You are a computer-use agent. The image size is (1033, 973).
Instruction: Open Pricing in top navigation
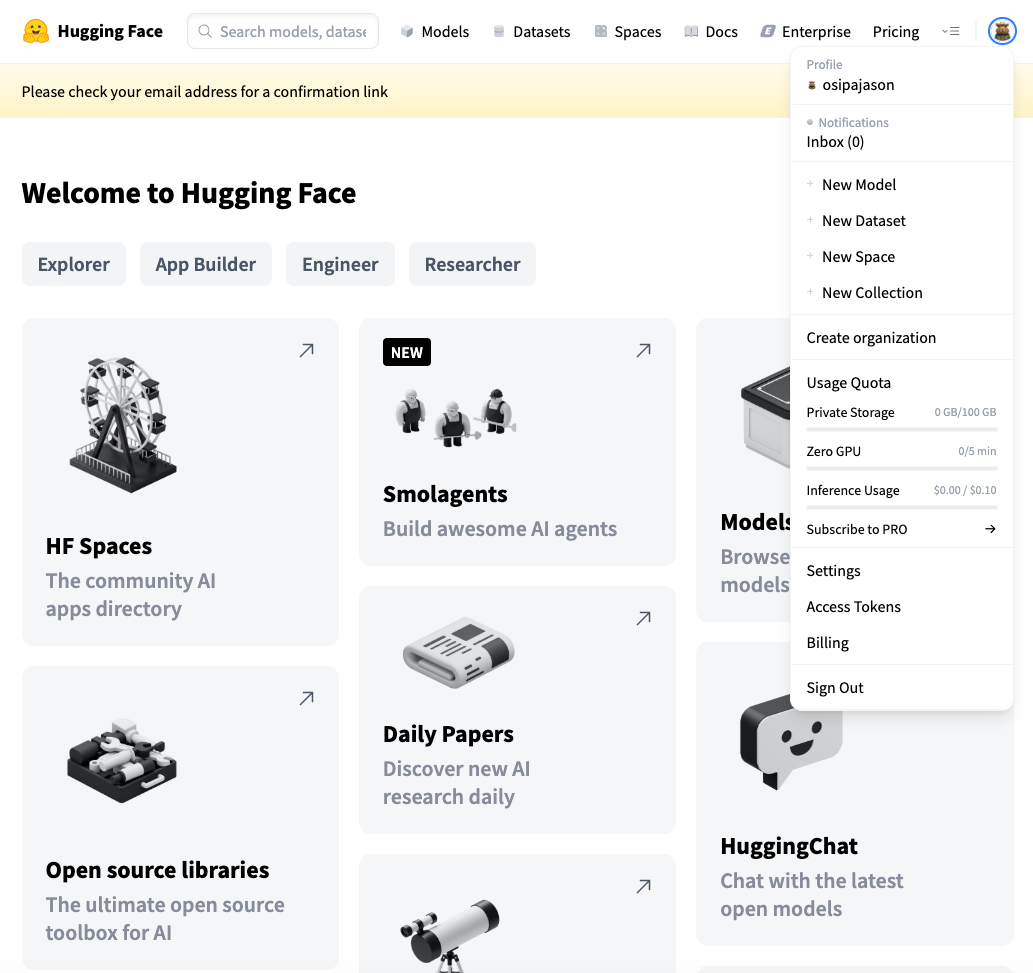pyautogui.click(x=895, y=31)
